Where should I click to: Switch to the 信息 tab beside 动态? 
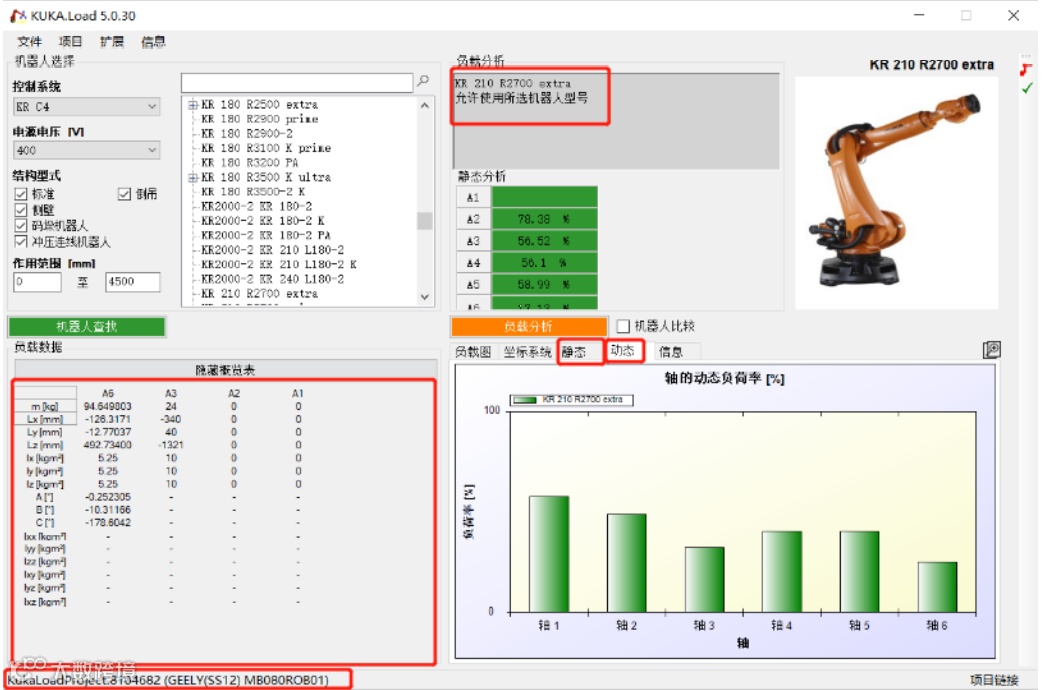[x=671, y=352]
